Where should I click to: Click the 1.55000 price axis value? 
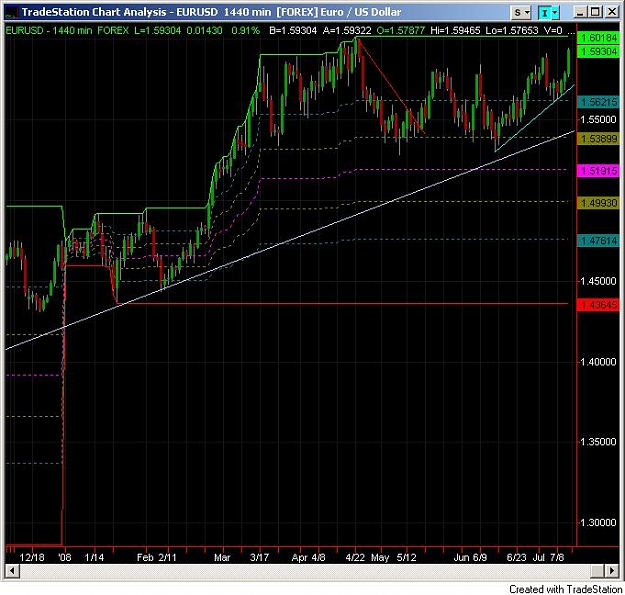click(x=598, y=120)
